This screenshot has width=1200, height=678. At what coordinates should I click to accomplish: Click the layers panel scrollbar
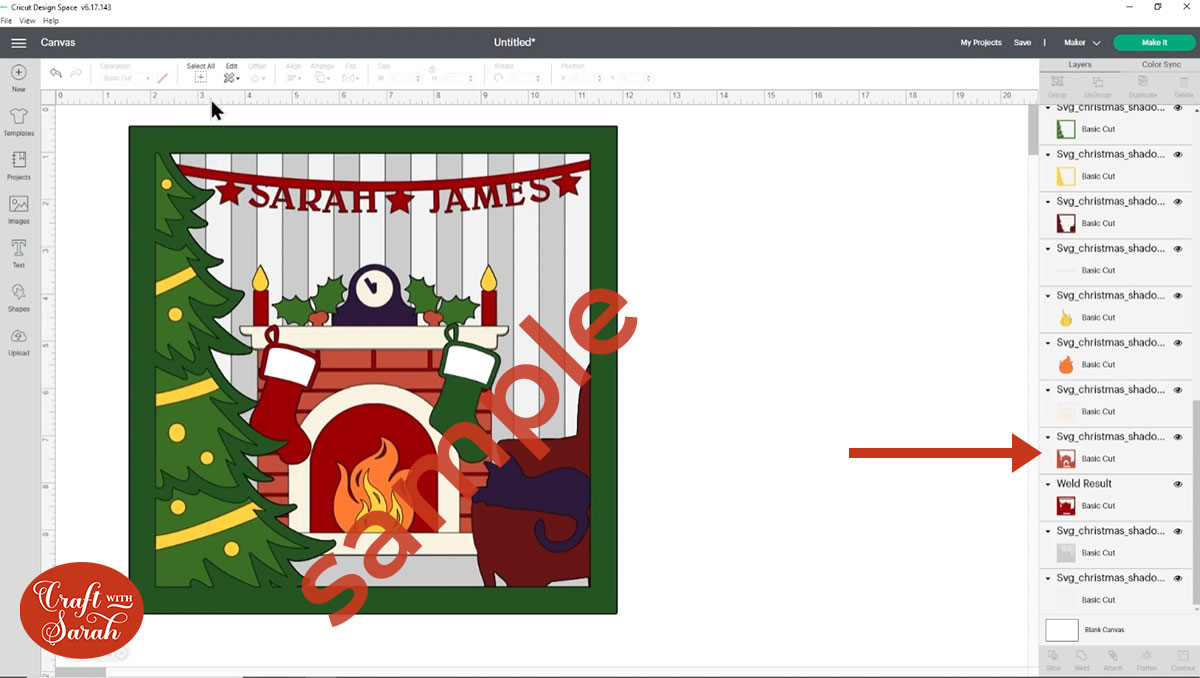[1196, 500]
